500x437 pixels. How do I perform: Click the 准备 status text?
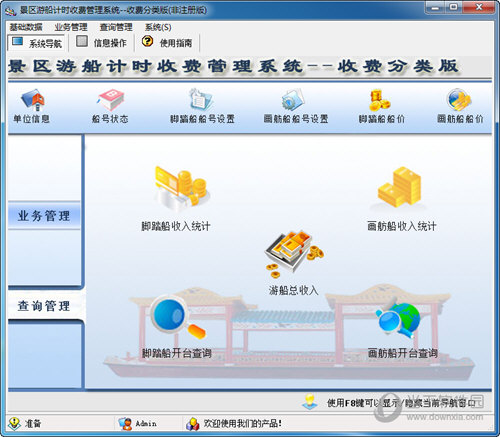click(33, 423)
